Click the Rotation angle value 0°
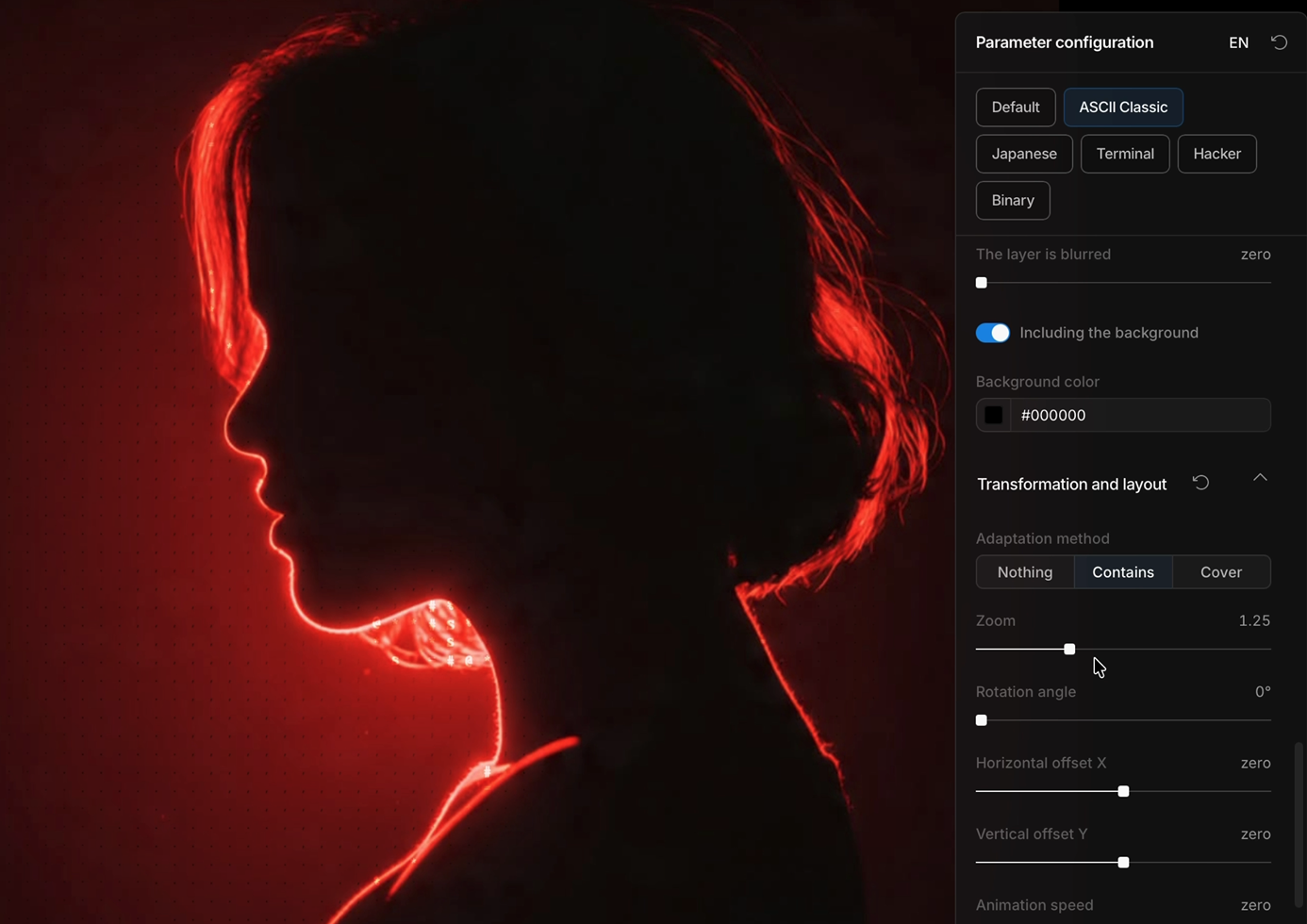Viewport: 1307px width, 924px height. click(1263, 692)
